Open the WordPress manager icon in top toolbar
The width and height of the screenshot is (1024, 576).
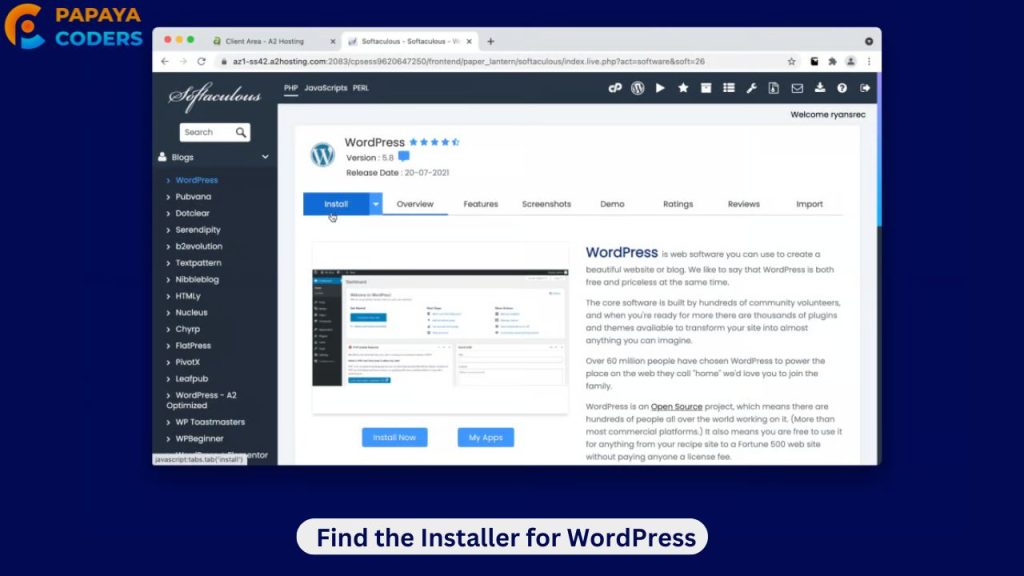coord(637,88)
